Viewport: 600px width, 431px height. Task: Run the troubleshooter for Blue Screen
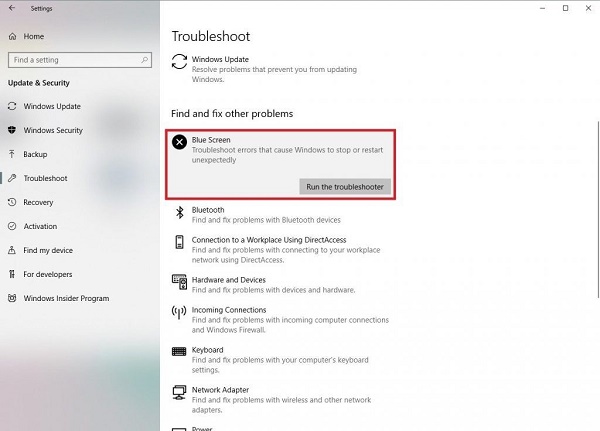tap(345, 187)
